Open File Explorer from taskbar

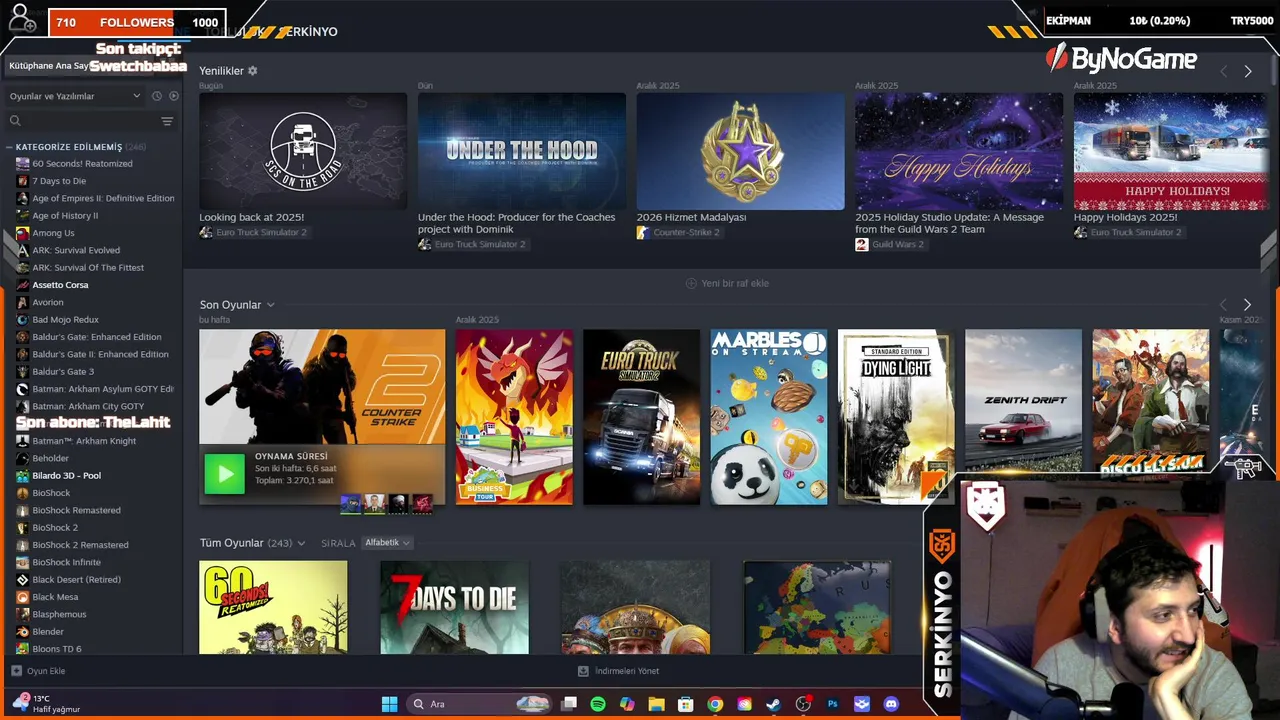coord(656,704)
